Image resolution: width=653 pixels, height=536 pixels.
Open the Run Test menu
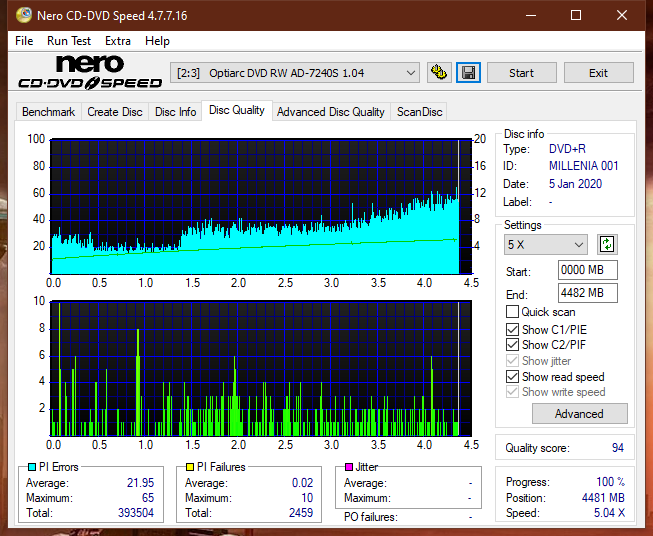pyautogui.click(x=69, y=41)
